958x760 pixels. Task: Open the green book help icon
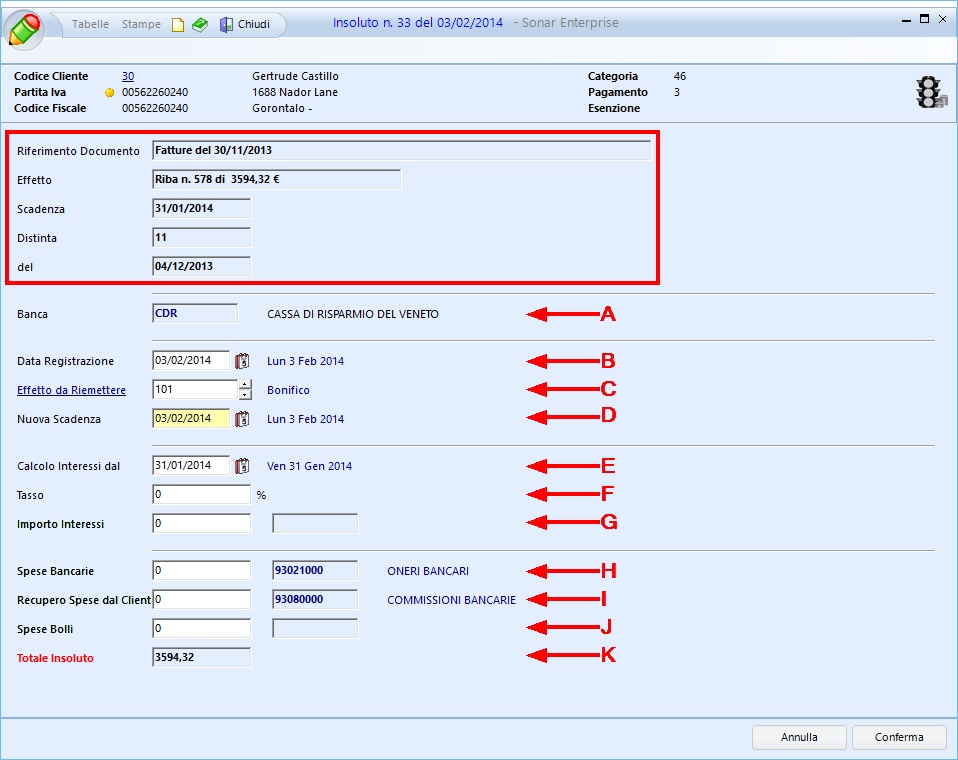(x=200, y=25)
